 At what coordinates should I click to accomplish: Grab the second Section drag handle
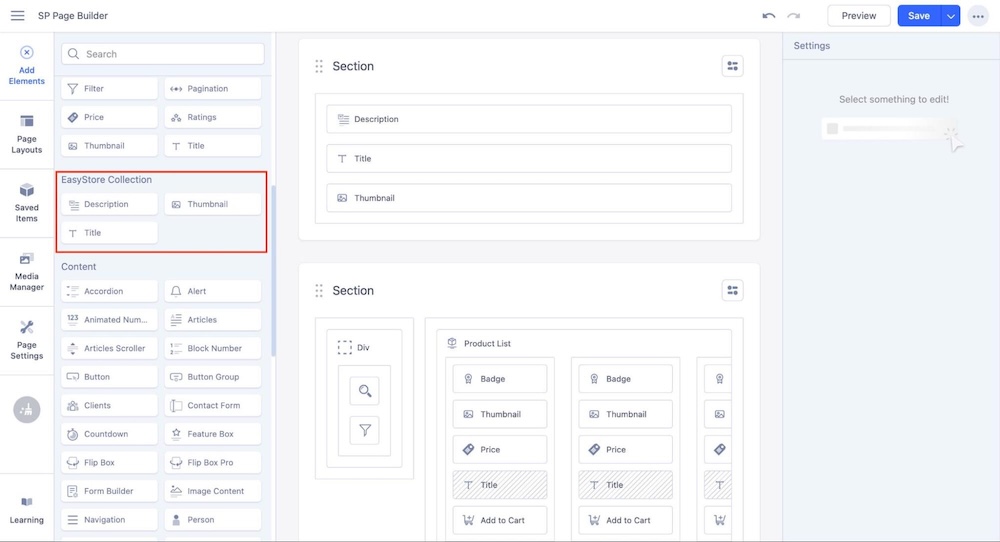(319, 291)
